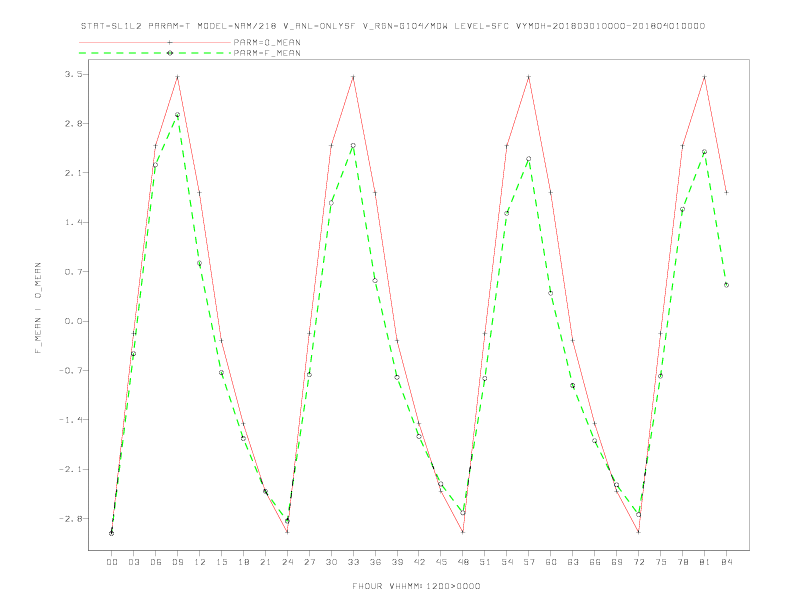Screen dimensions: 792x612
Task: Click the green dashed sample in the F_MEAN legend
Action: tap(155, 53)
